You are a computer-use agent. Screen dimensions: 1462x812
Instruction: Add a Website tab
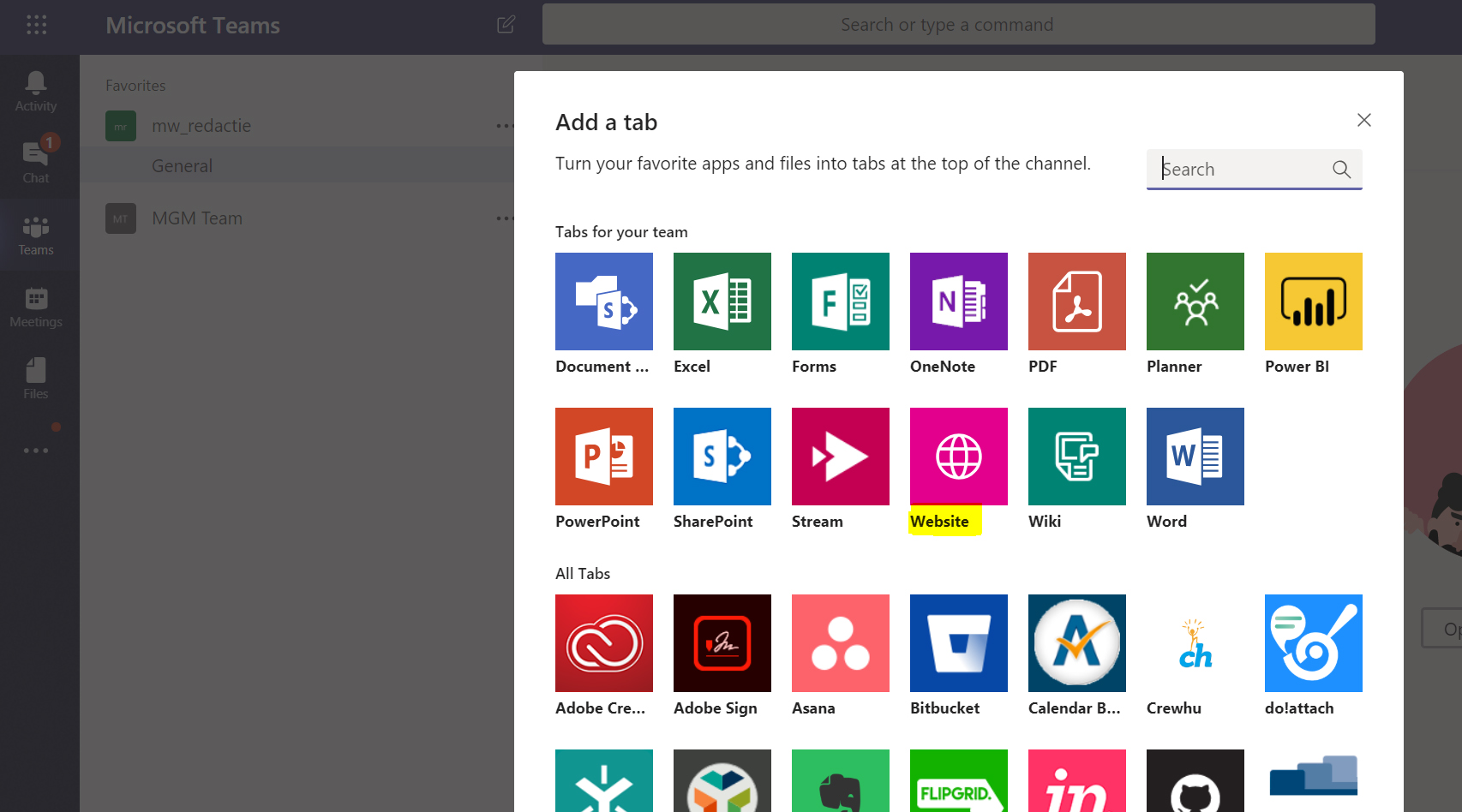click(959, 457)
